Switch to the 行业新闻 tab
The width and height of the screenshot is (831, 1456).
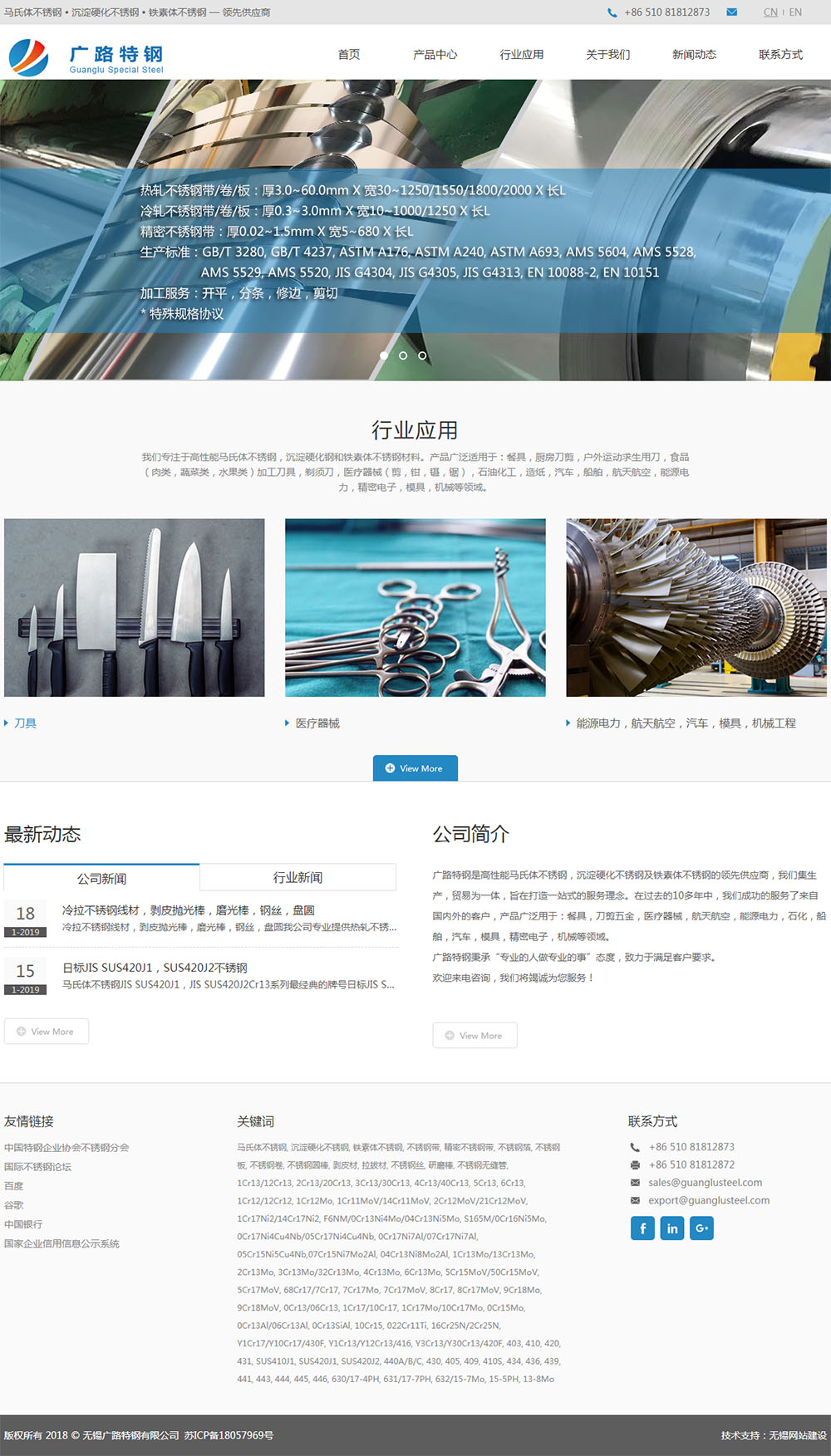[297, 877]
